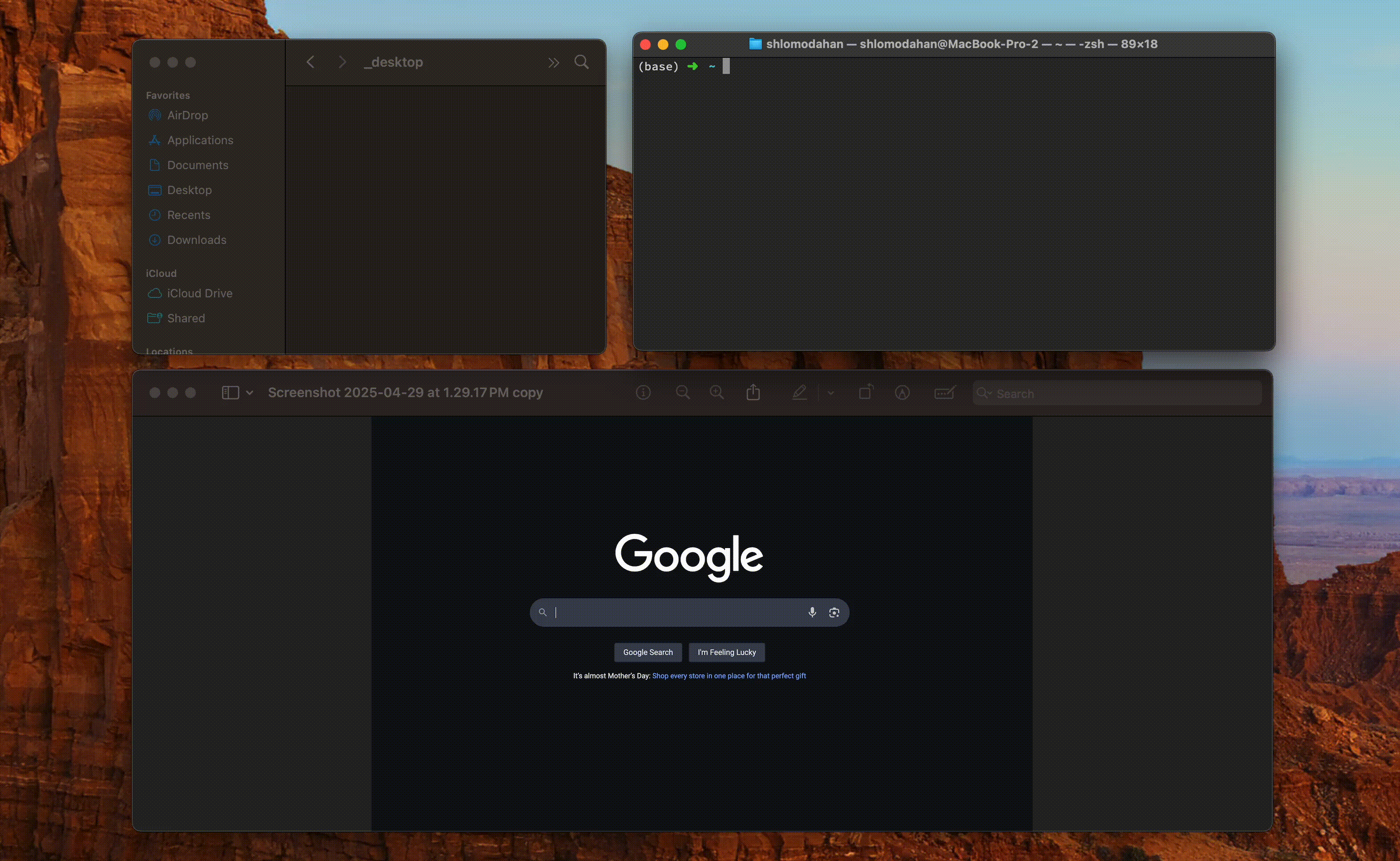Zoom out in Preview toolbar

pyautogui.click(x=682, y=393)
